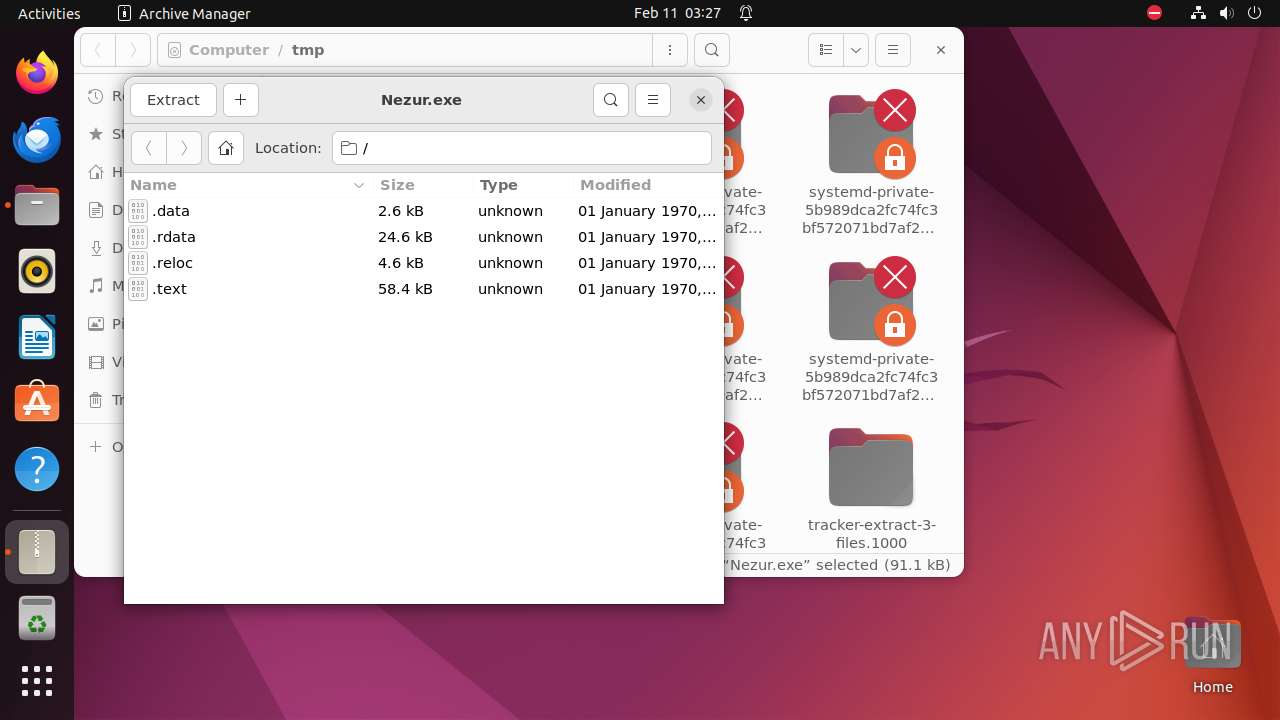Close the Files window
The image size is (1280, 720).
click(x=941, y=50)
